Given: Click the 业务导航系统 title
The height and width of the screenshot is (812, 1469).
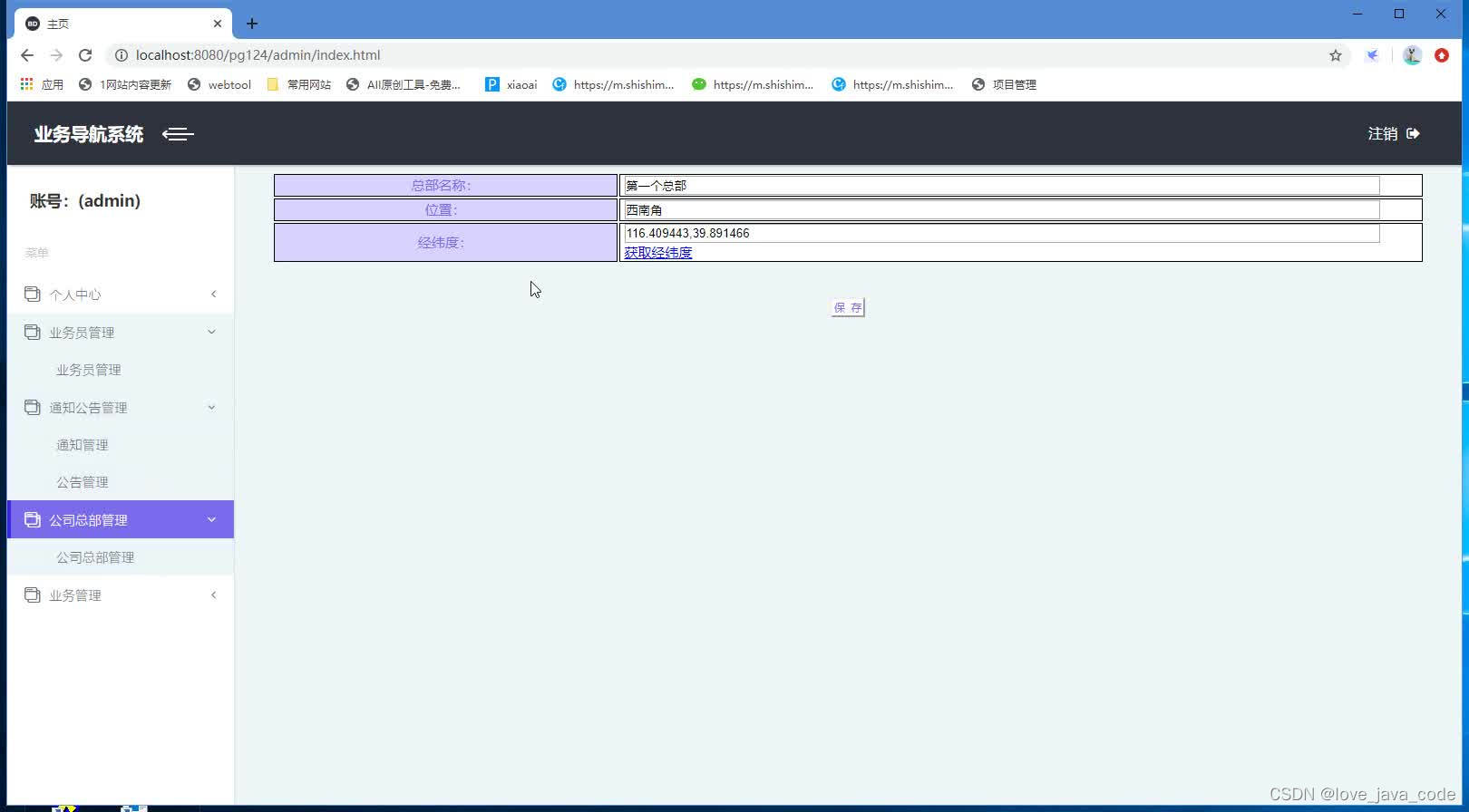Looking at the screenshot, I should coord(89,134).
